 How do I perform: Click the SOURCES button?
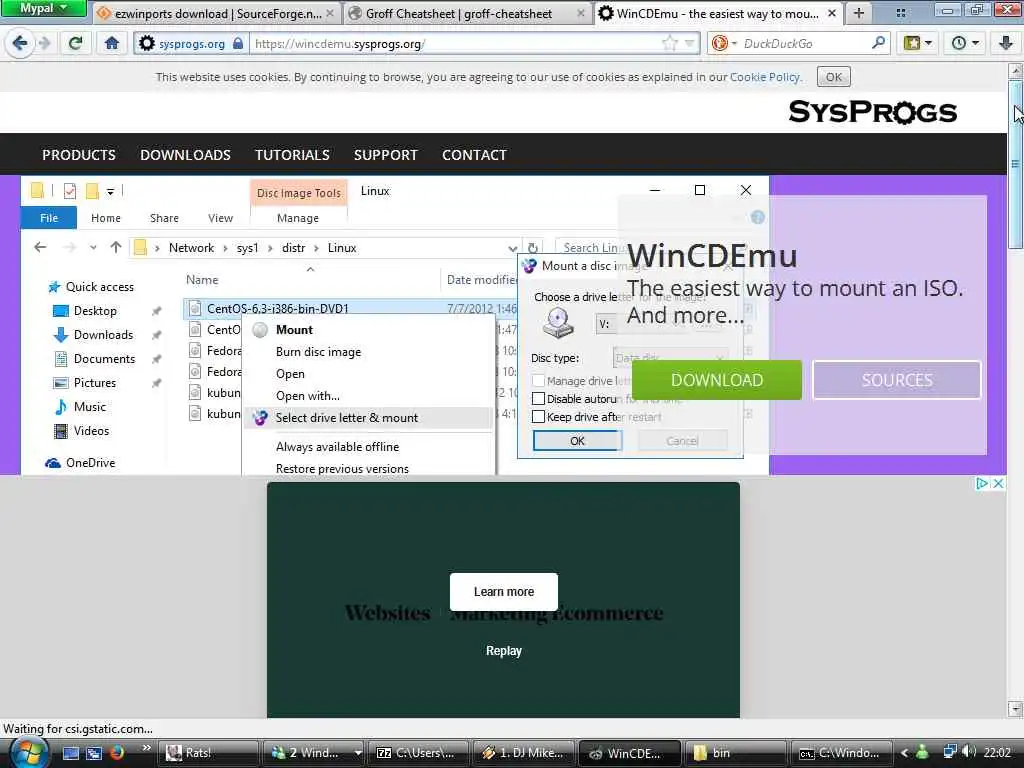(897, 380)
